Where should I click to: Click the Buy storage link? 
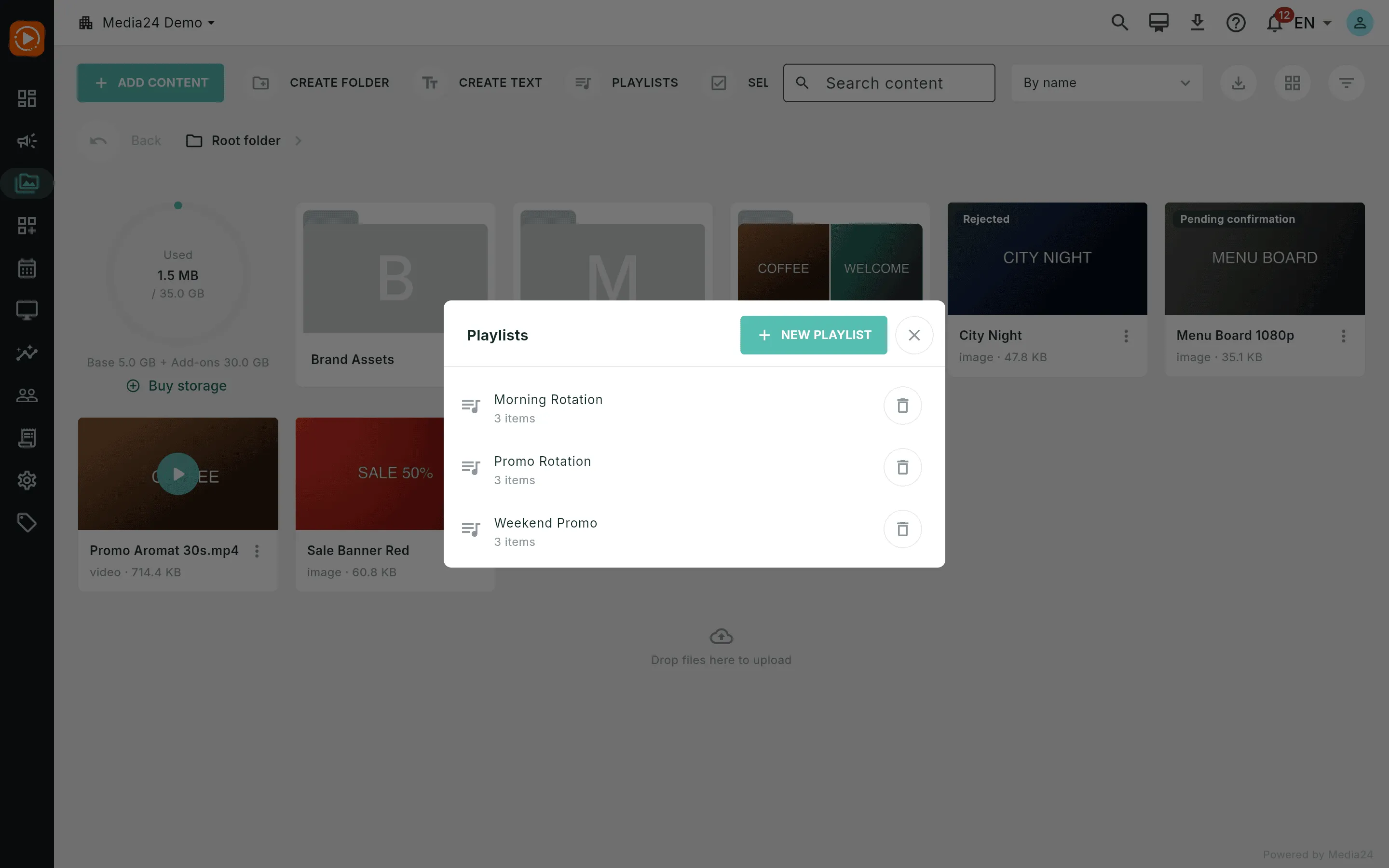pos(177,386)
